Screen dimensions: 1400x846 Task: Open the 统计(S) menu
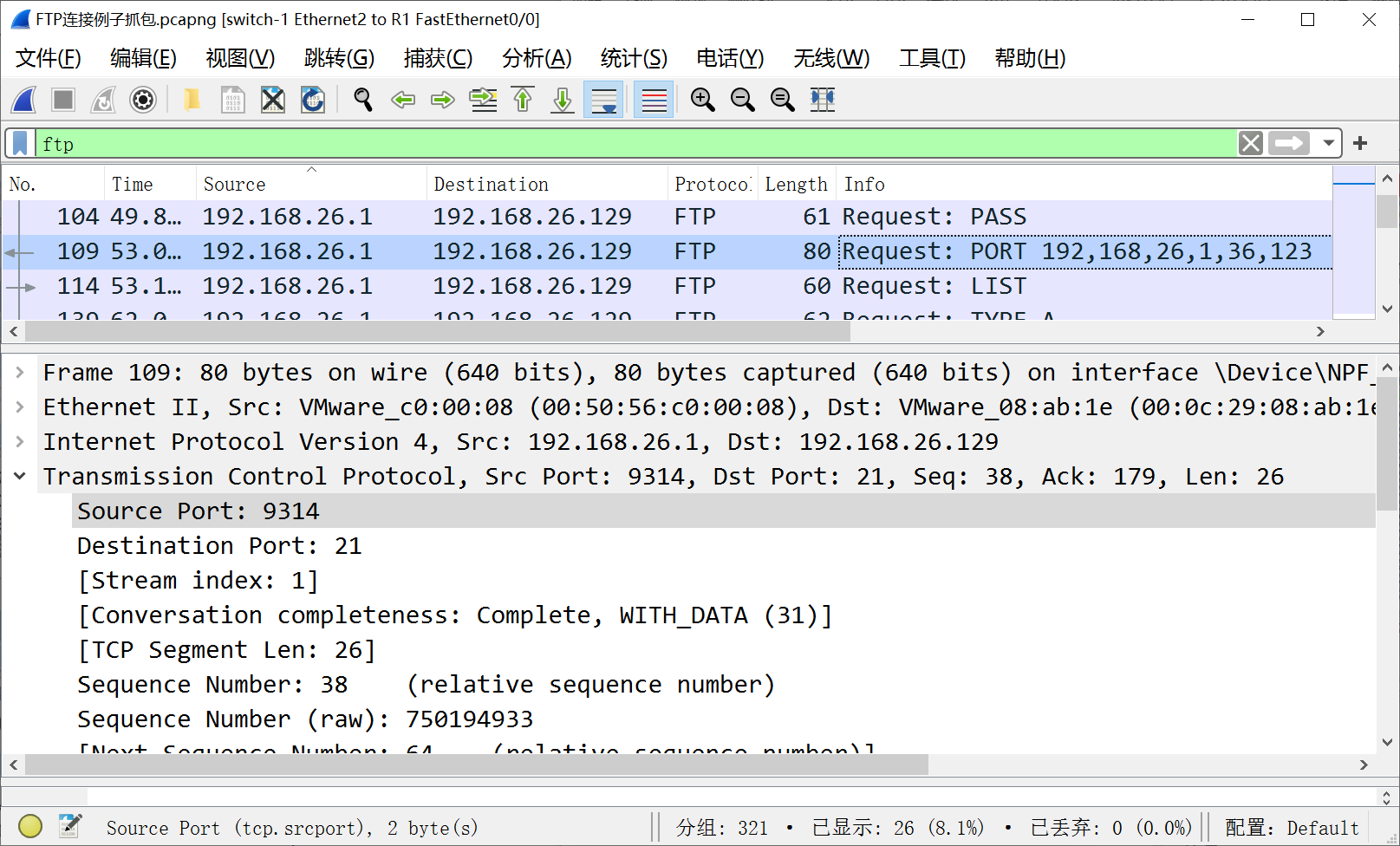point(634,58)
